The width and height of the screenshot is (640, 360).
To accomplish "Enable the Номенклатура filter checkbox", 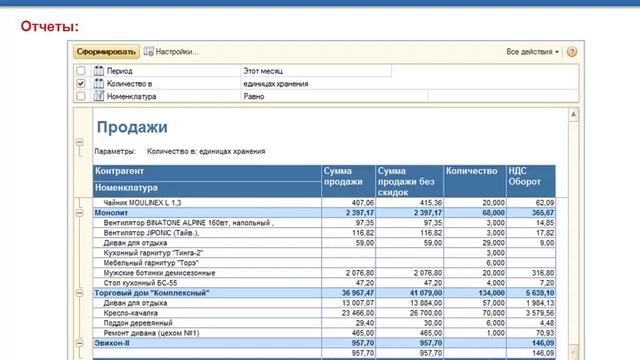I will tap(81, 96).
